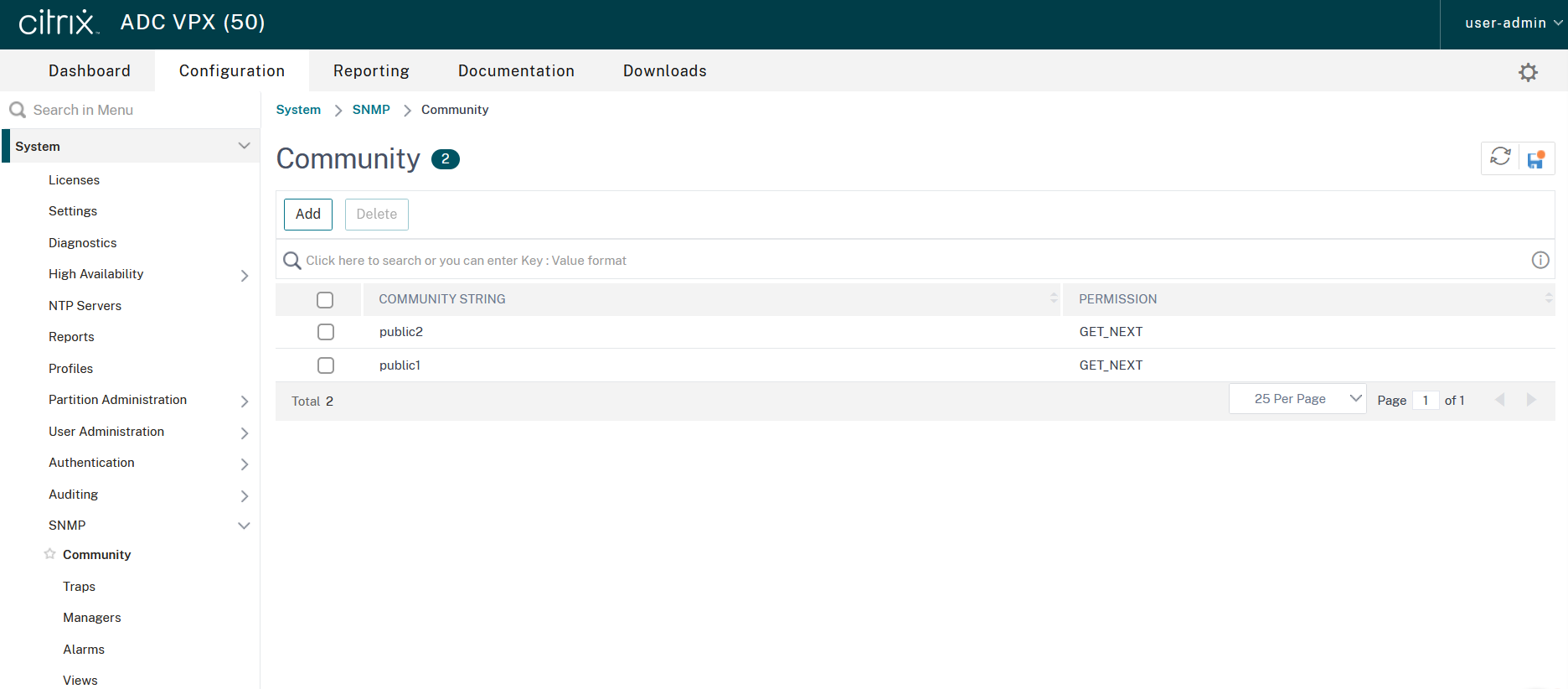Open the user-admin account dropdown

(x=1512, y=23)
